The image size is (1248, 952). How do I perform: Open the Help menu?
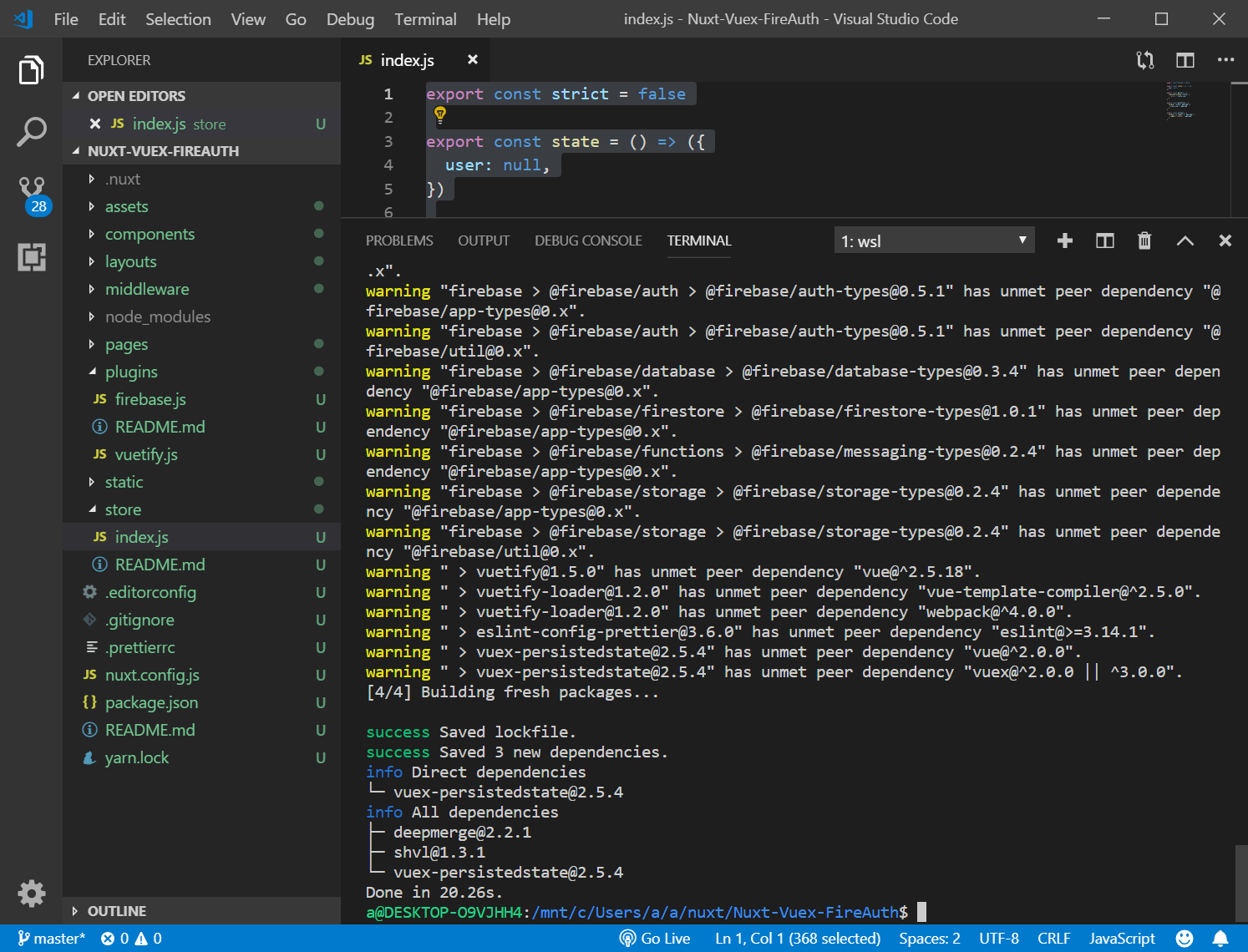click(x=494, y=19)
